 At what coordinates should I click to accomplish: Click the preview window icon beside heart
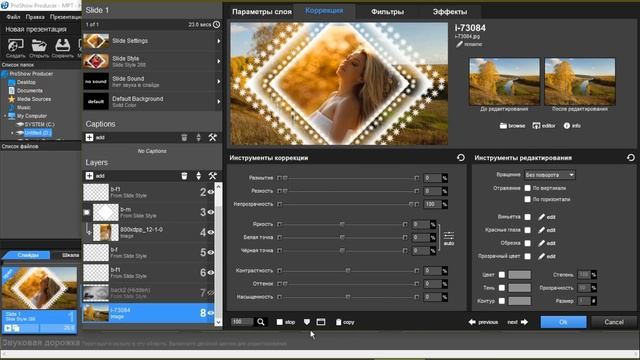click(x=321, y=322)
